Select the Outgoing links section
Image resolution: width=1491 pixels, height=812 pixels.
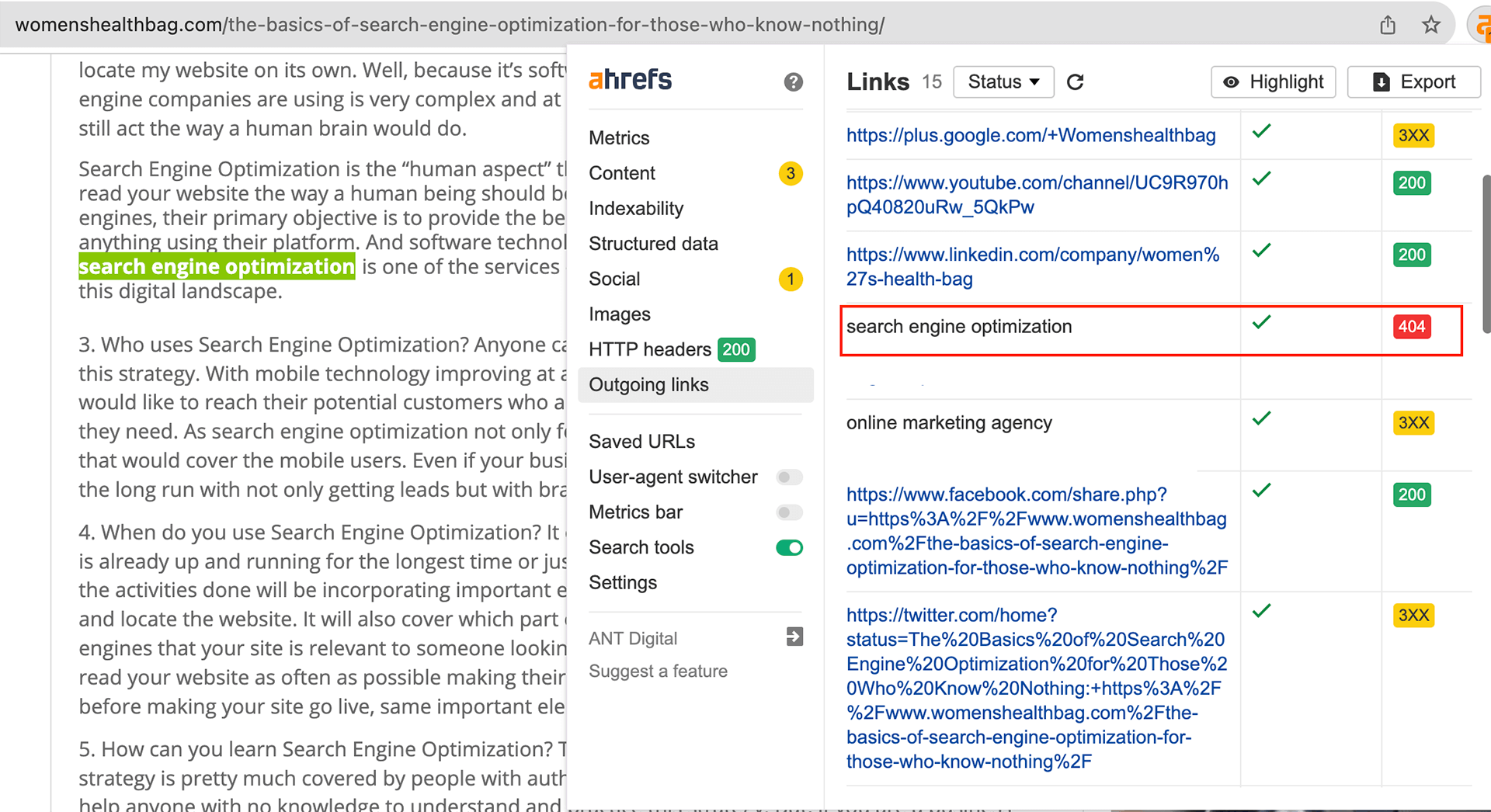point(695,385)
